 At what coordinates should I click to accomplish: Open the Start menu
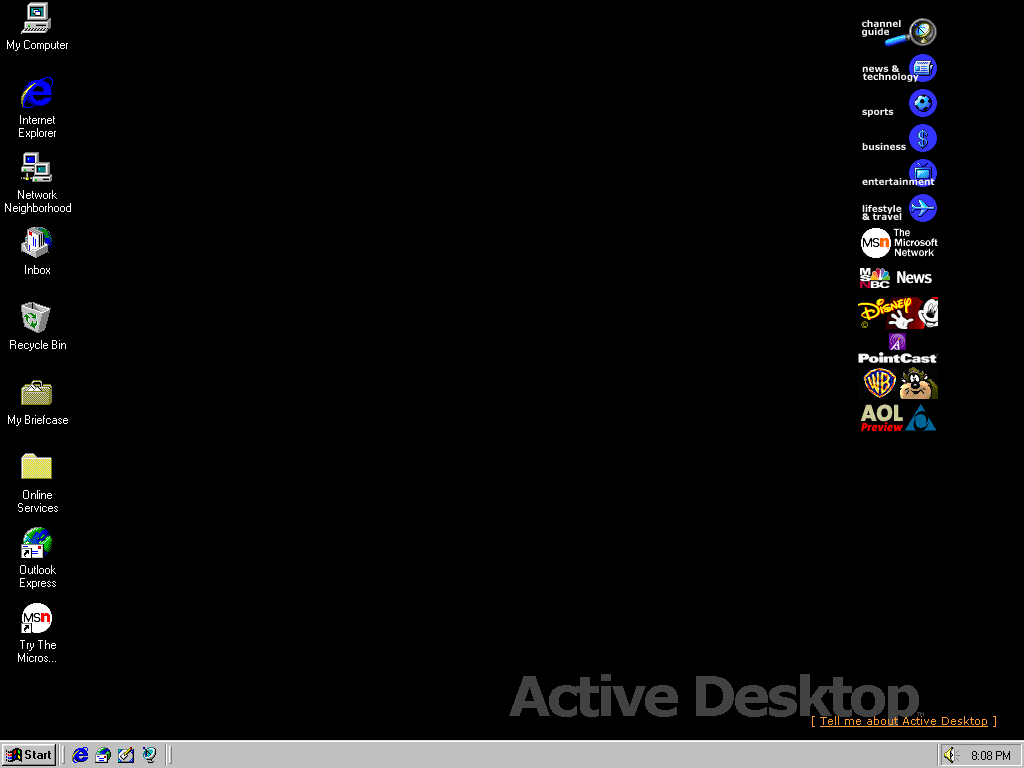point(29,755)
